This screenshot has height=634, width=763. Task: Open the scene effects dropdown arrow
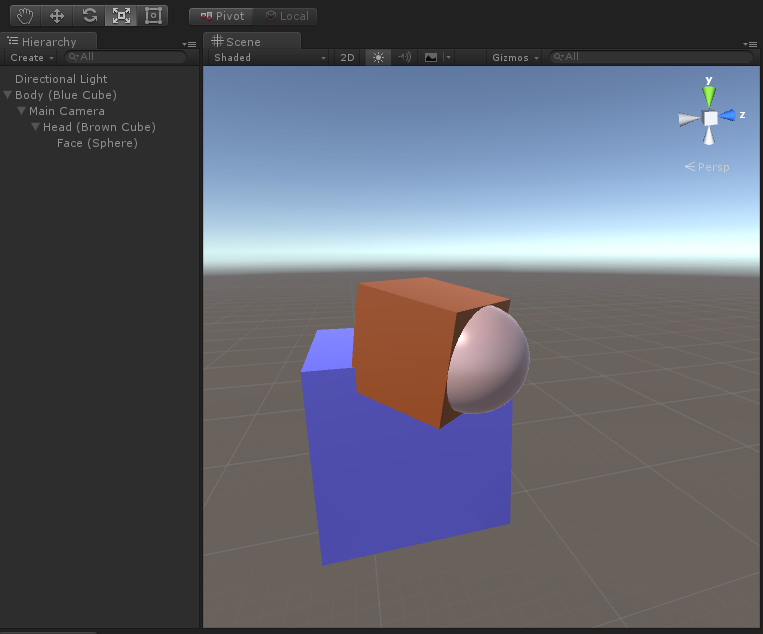click(x=448, y=57)
